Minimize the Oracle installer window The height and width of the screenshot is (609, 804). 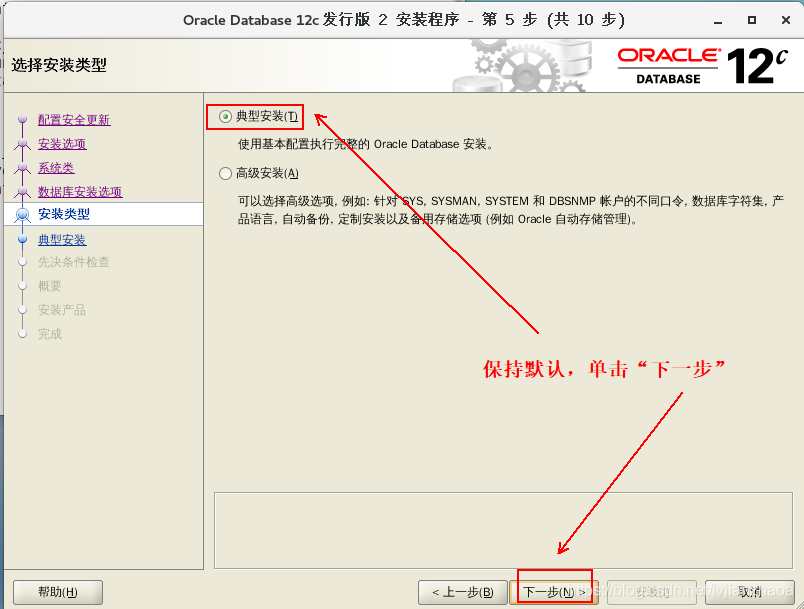pyautogui.click(x=718, y=21)
